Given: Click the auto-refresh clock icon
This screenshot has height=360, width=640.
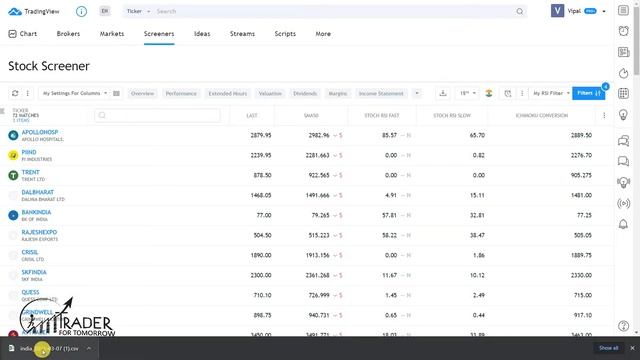Looking at the screenshot, I should pos(507,93).
